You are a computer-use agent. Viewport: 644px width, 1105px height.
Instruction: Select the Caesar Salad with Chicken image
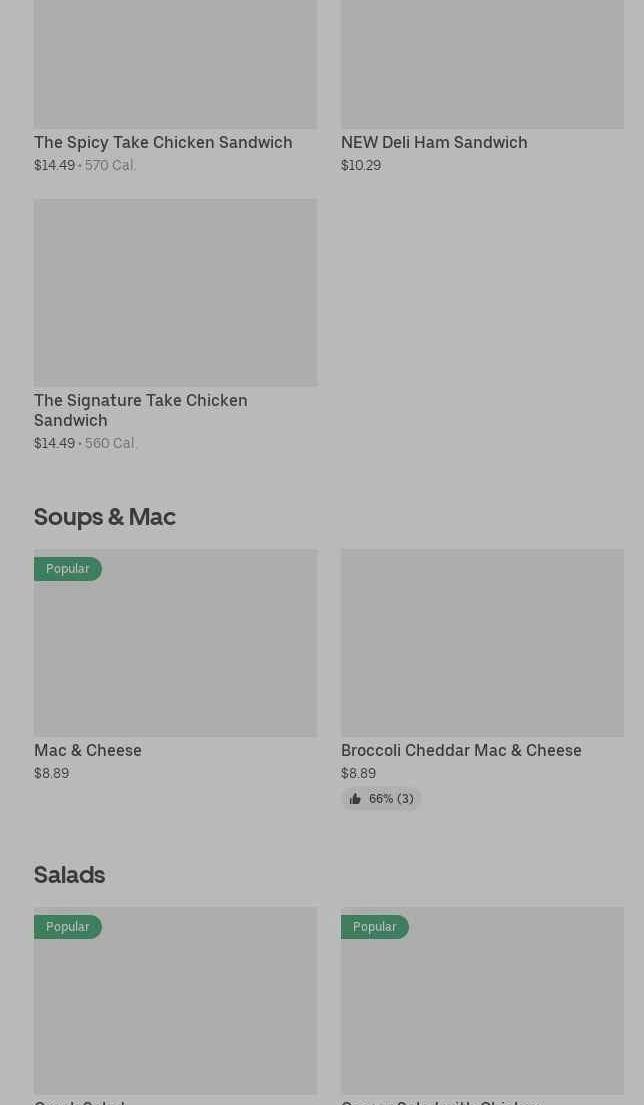pyautogui.click(x=482, y=1010)
